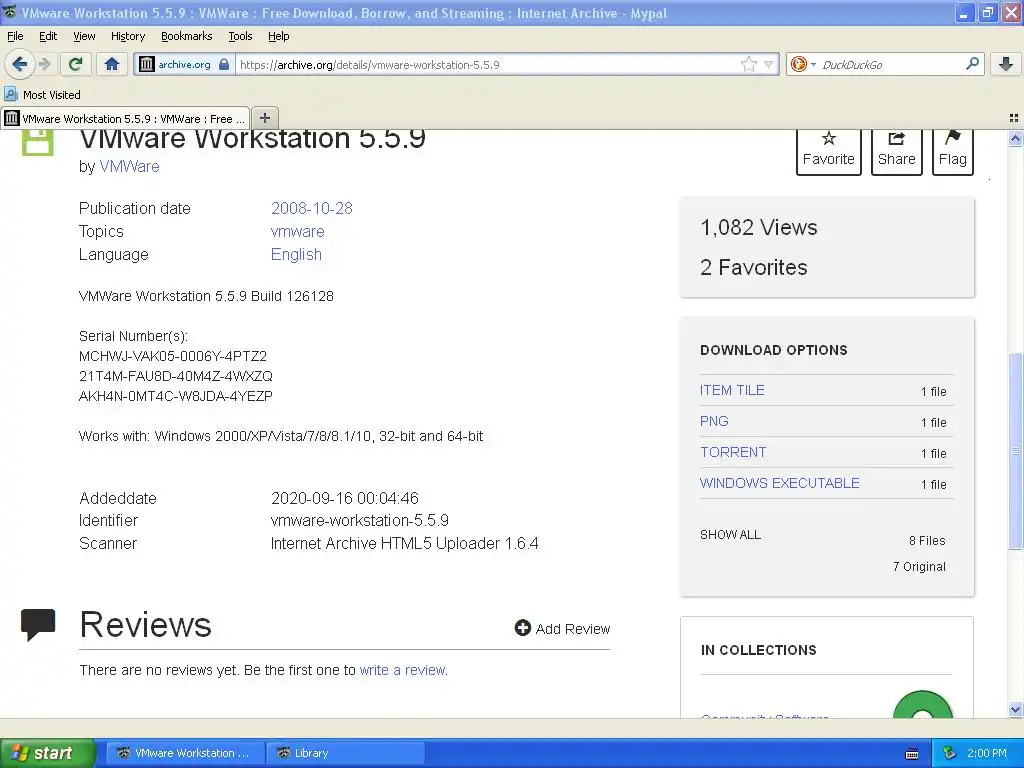The width and height of the screenshot is (1024, 768).
Task: Click the scrollbar down arrow
Action: pyautogui.click(x=1015, y=709)
